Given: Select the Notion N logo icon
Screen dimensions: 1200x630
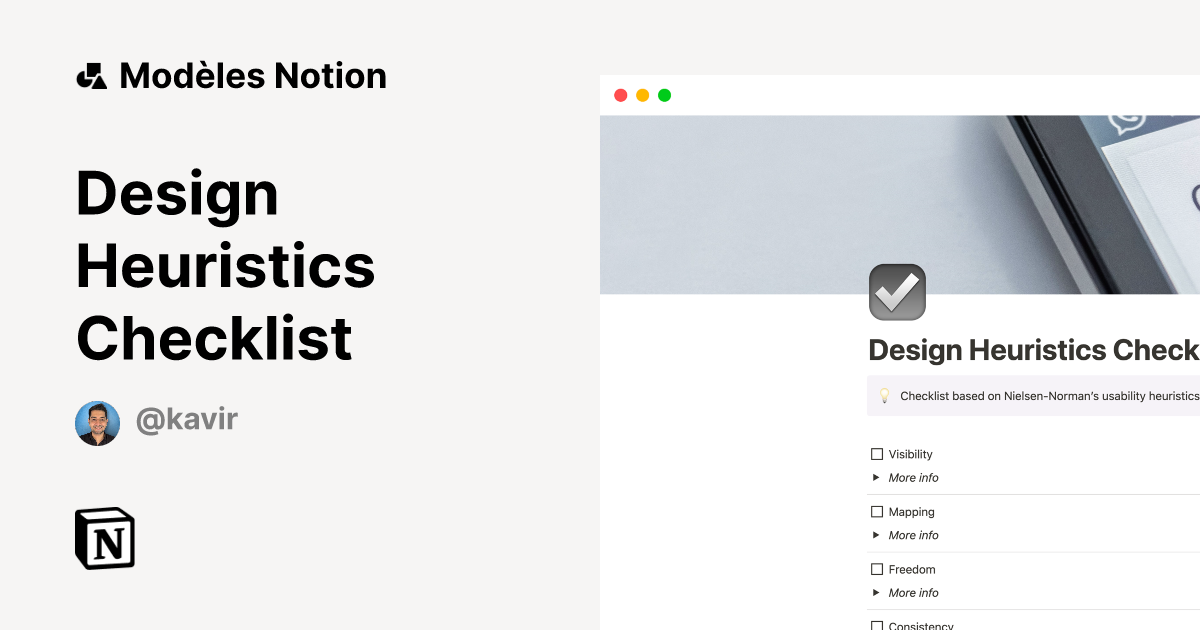Looking at the screenshot, I should [x=105, y=538].
